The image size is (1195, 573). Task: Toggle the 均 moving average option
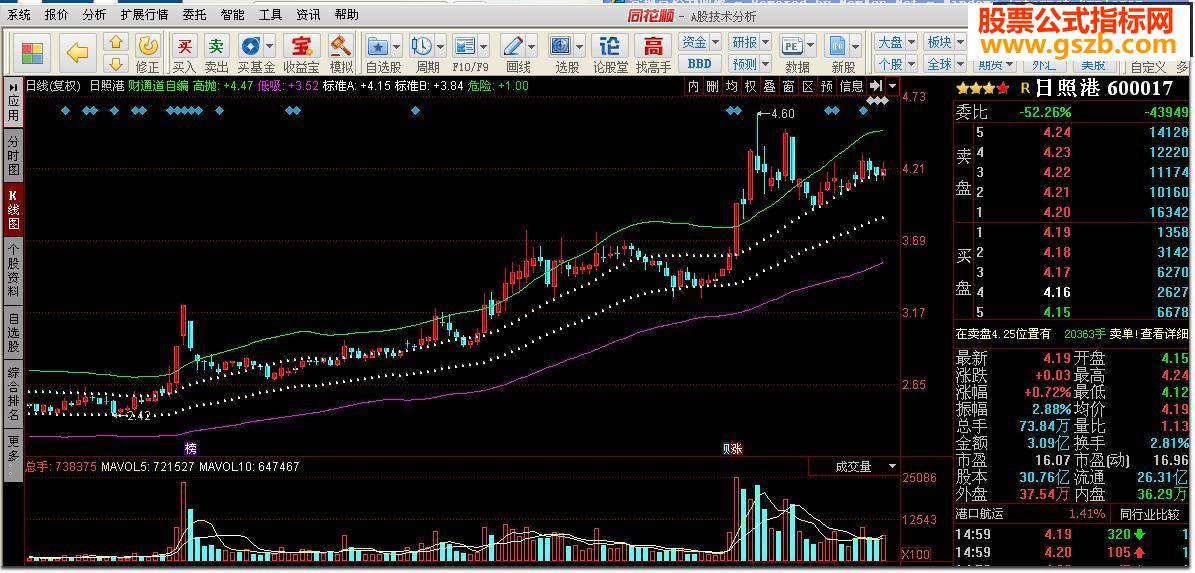tap(732, 86)
